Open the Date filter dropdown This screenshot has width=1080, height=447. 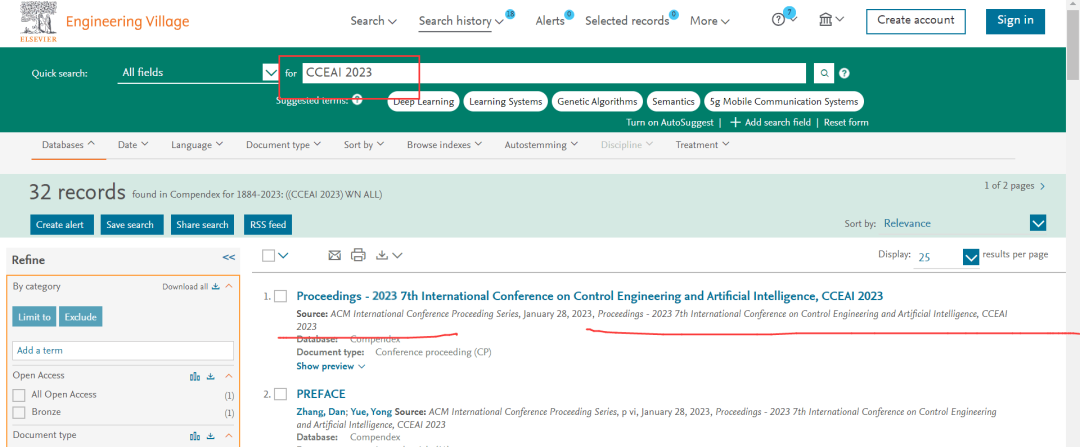tap(133, 145)
